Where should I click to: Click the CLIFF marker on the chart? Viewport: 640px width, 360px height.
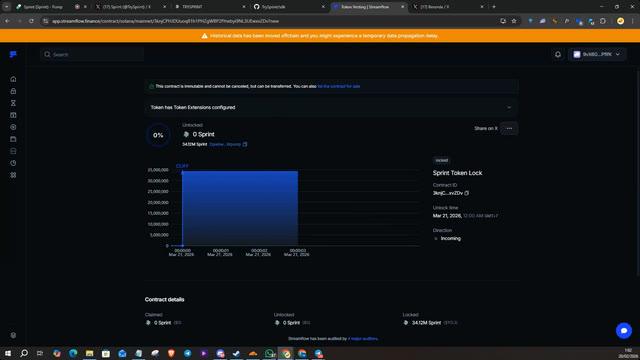182,166
